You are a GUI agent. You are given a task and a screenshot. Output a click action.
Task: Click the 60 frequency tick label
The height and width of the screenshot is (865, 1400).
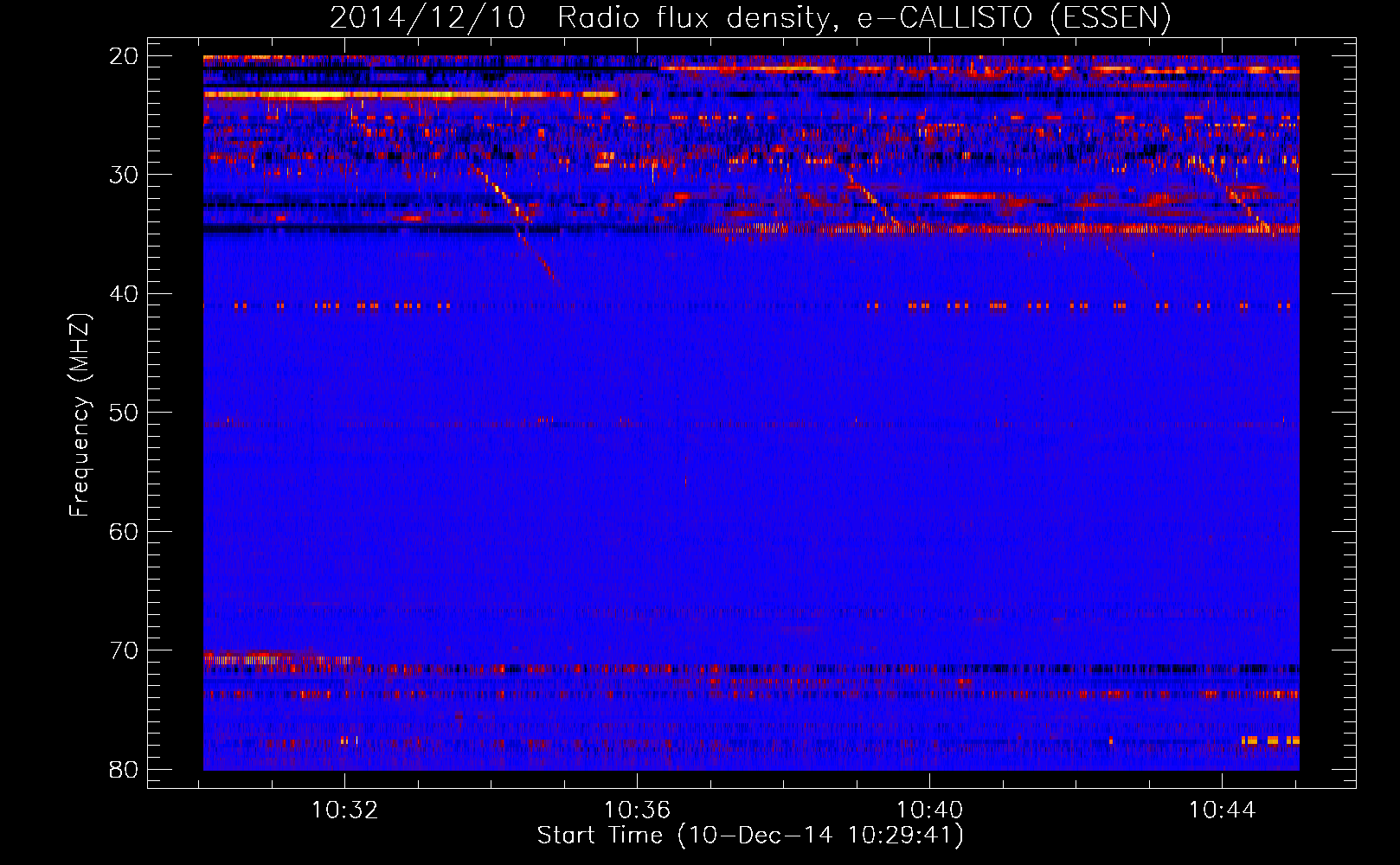coord(125,531)
